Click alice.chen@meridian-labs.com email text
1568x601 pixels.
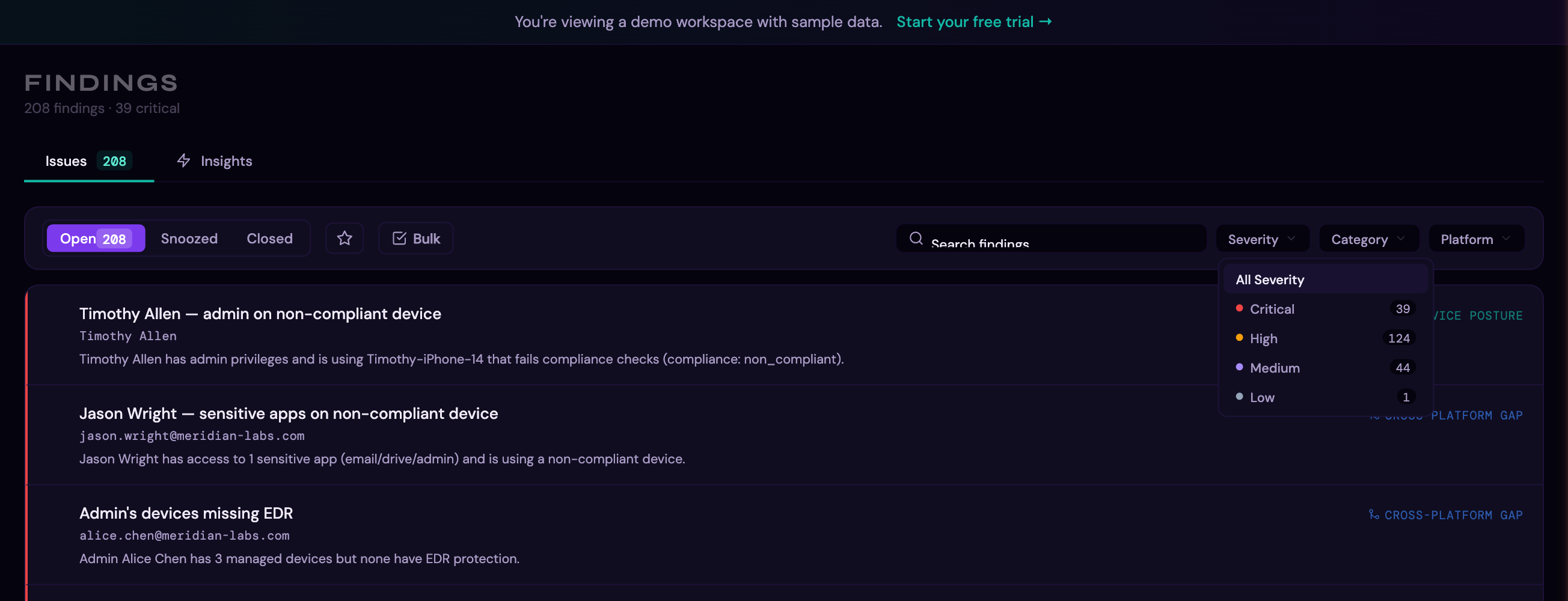click(x=185, y=536)
